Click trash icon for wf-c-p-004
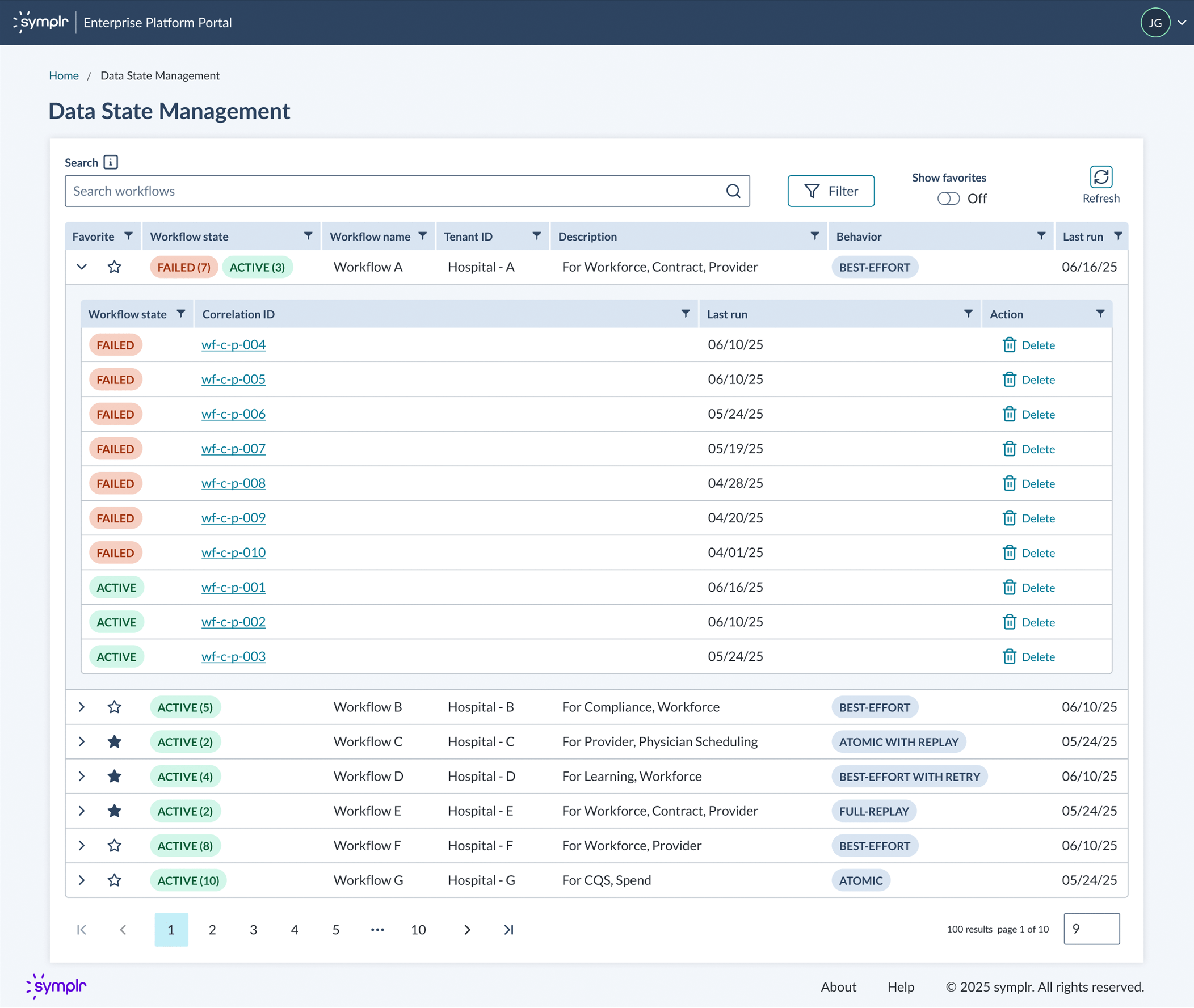This screenshot has height=1008, width=1194. (1009, 345)
